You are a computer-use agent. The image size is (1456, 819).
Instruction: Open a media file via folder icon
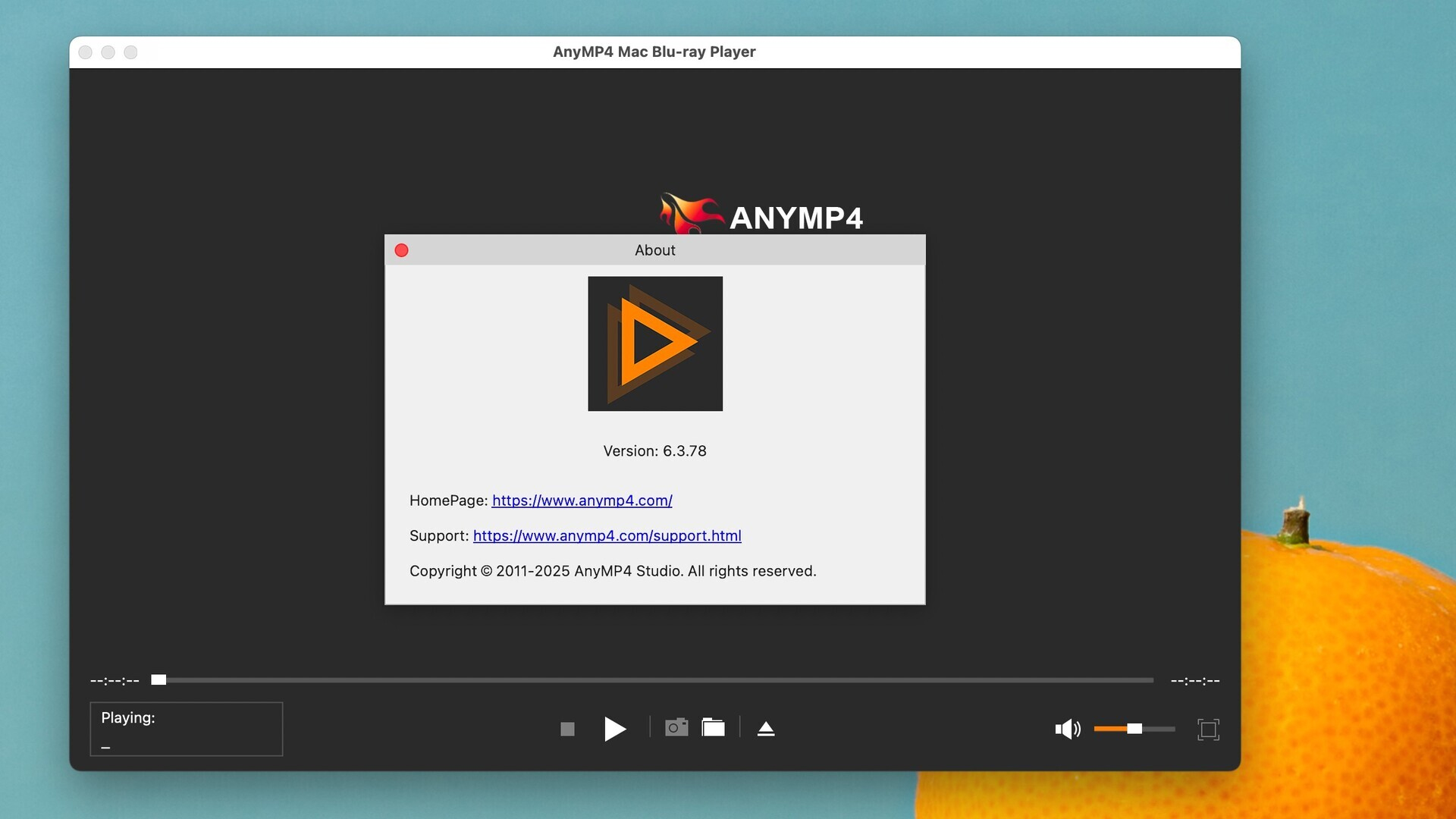(714, 726)
